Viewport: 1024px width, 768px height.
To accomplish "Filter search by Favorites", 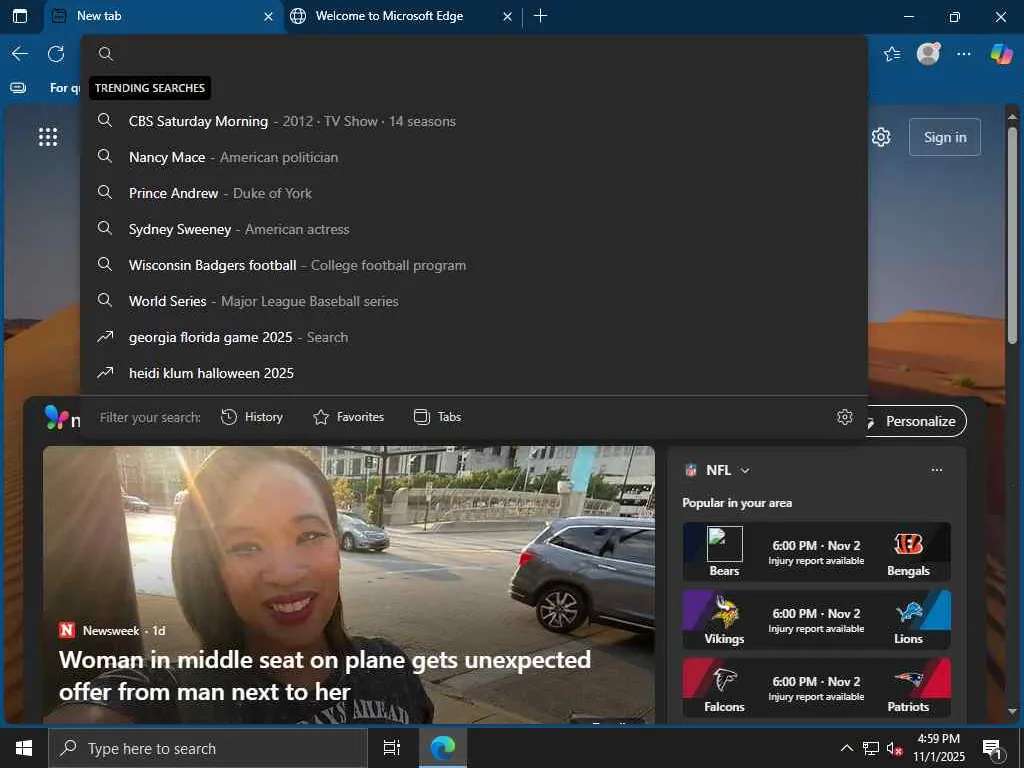I will [348, 417].
